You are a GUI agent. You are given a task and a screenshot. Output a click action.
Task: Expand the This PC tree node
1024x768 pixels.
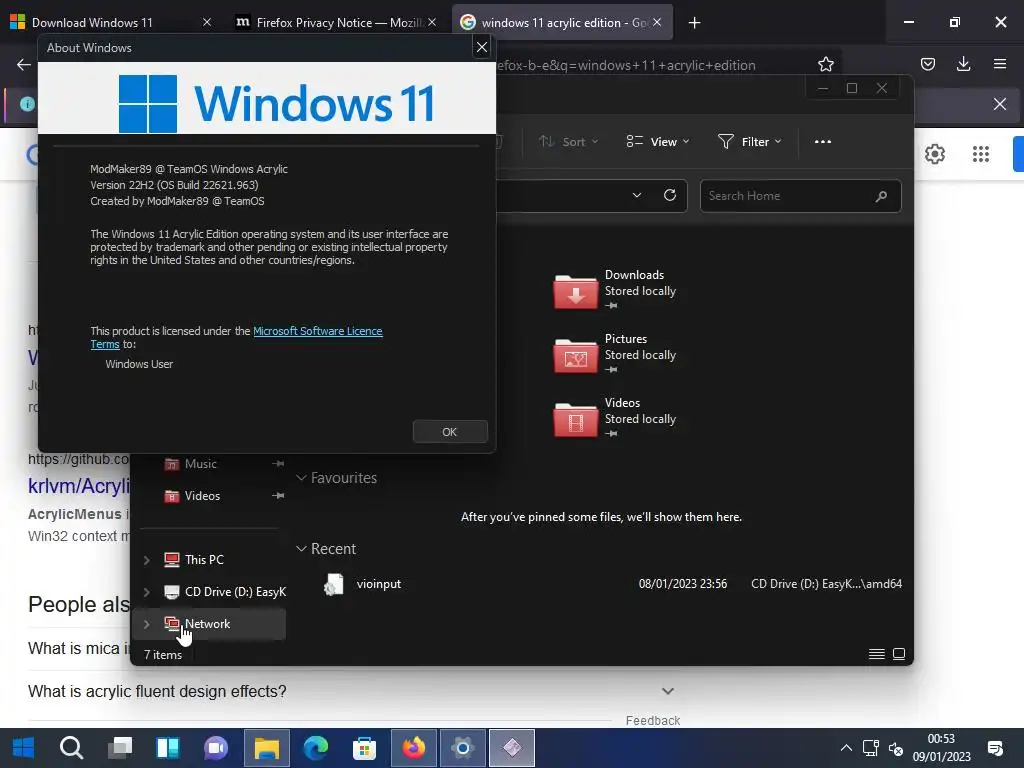(147, 560)
